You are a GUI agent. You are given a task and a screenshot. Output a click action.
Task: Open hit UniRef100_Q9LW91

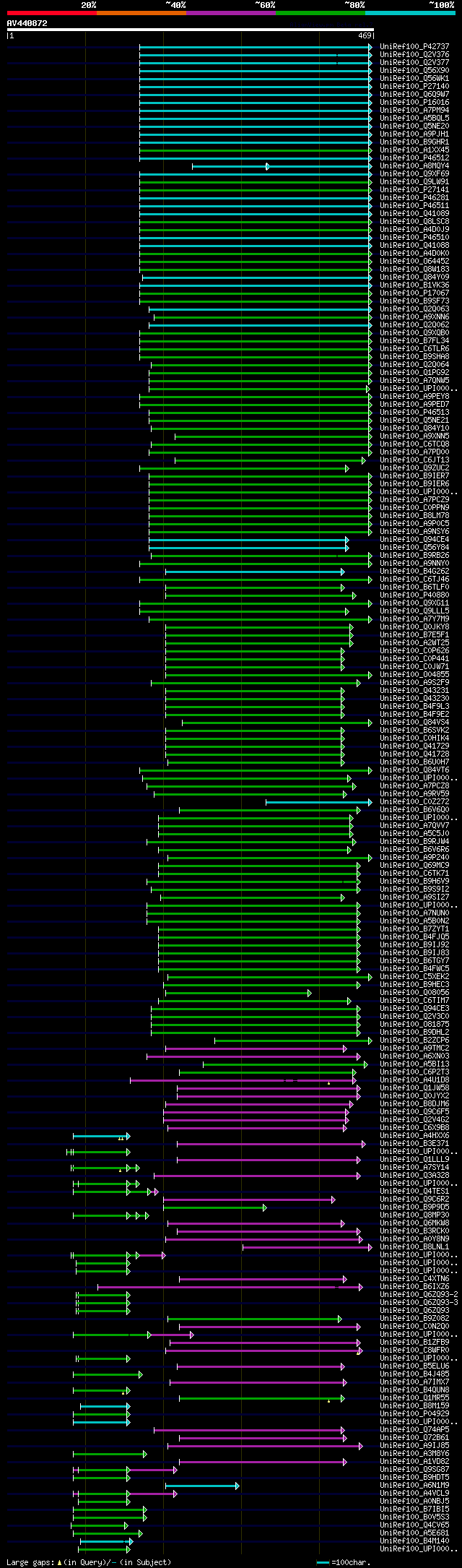(414, 181)
